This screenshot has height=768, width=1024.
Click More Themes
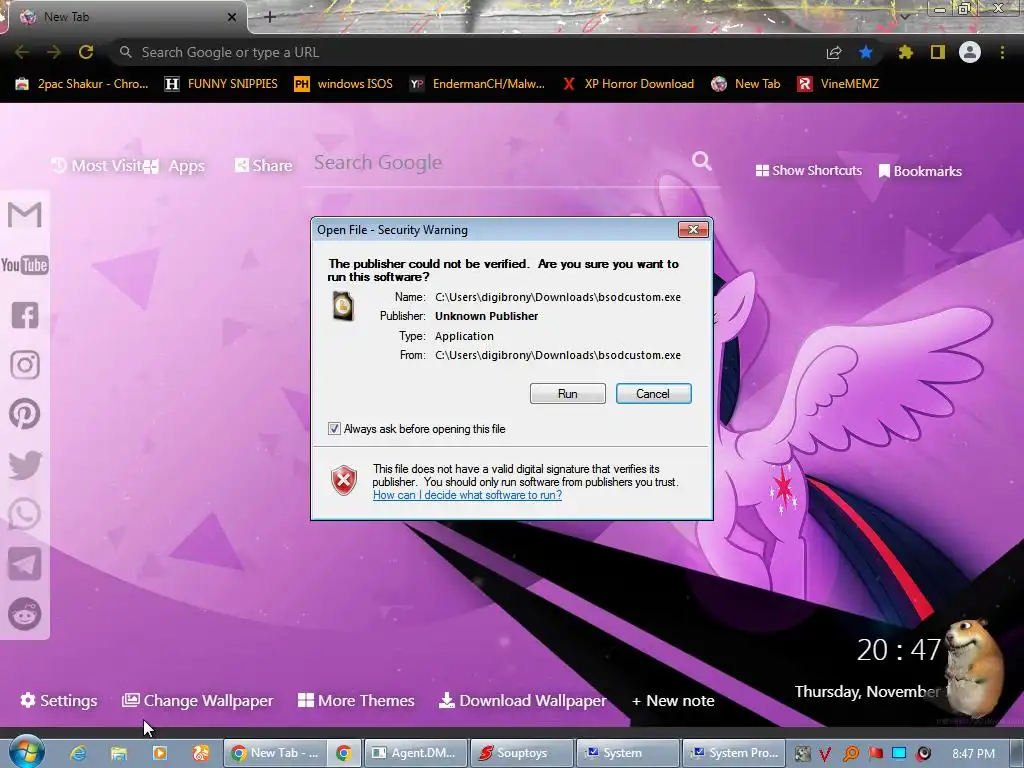click(356, 701)
